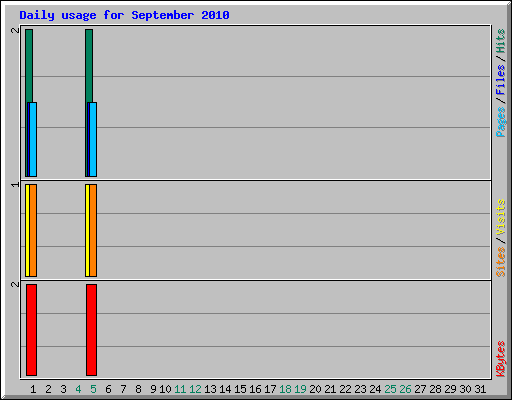
Task: Click the middle panel scale value 1
Action: tap(15, 185)
